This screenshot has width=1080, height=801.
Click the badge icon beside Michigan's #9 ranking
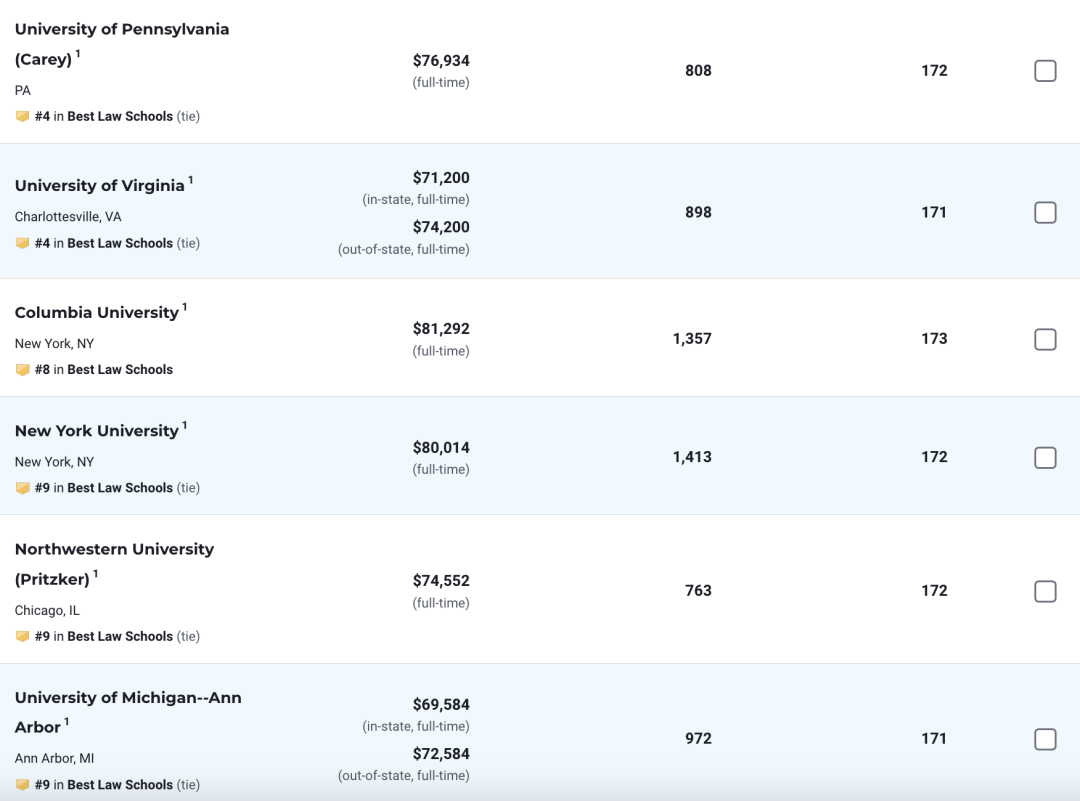[x=22, y=784]
